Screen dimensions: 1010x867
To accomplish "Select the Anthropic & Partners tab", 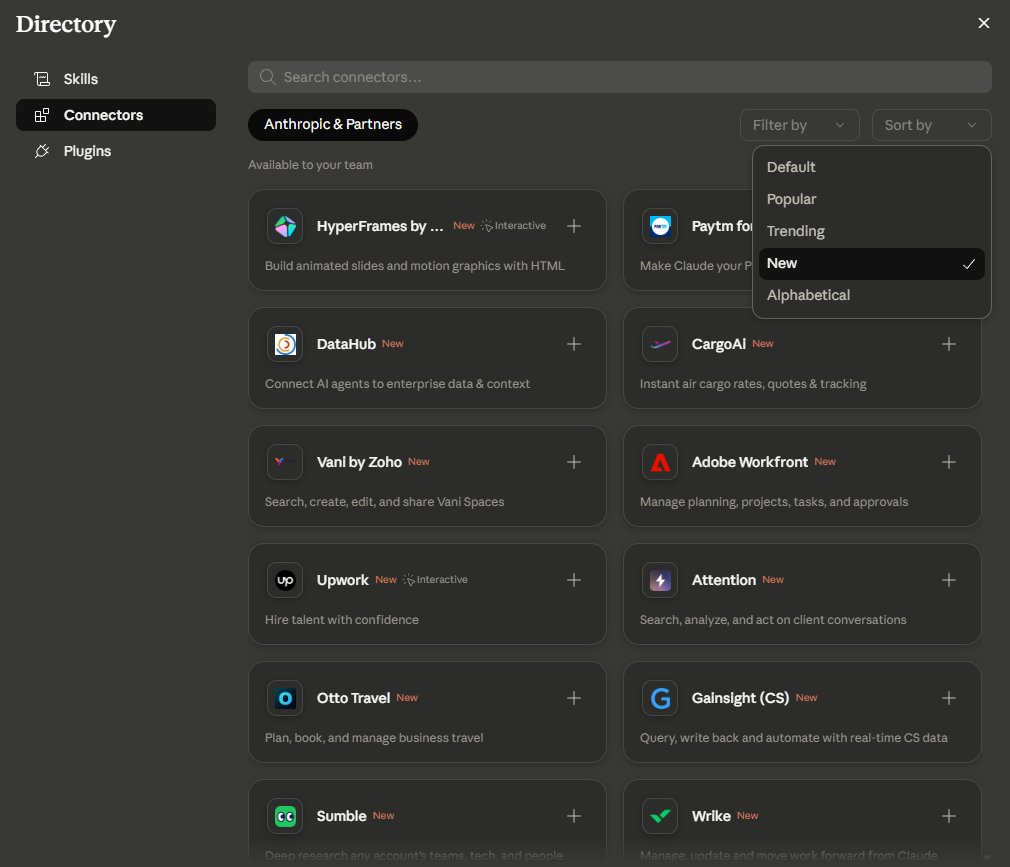I will (333, 124).
